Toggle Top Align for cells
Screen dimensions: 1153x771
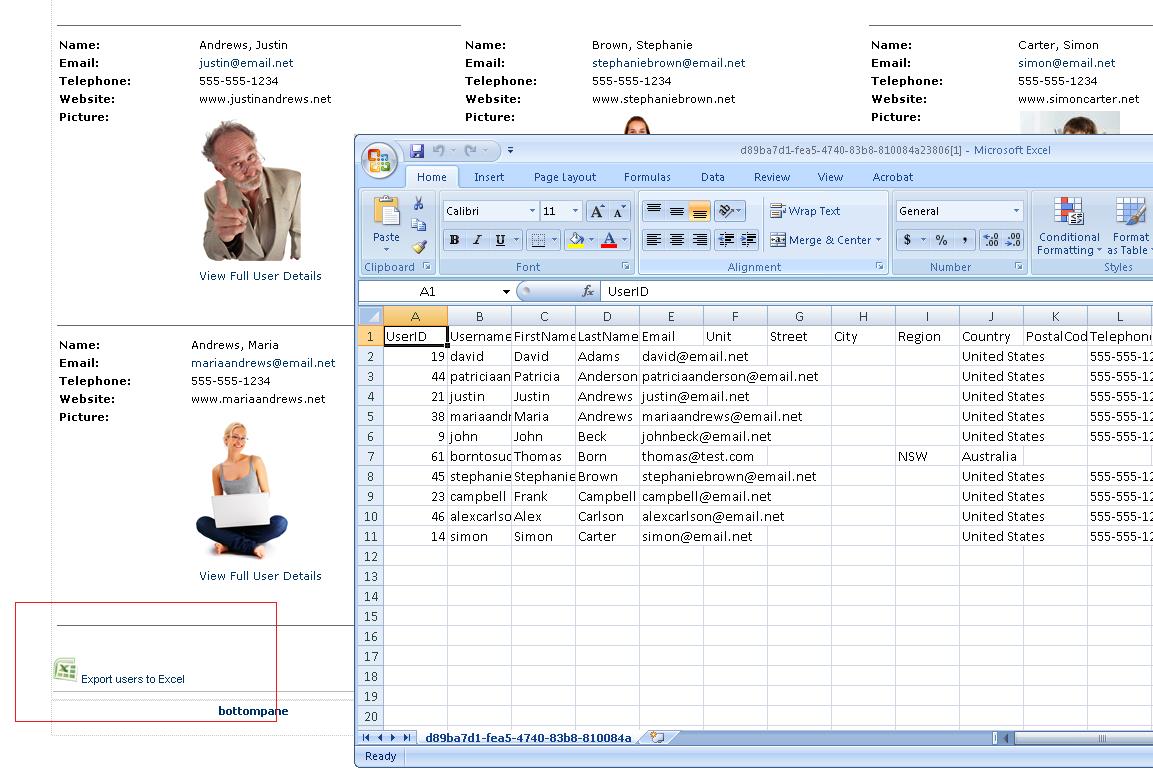pos(653,211)
